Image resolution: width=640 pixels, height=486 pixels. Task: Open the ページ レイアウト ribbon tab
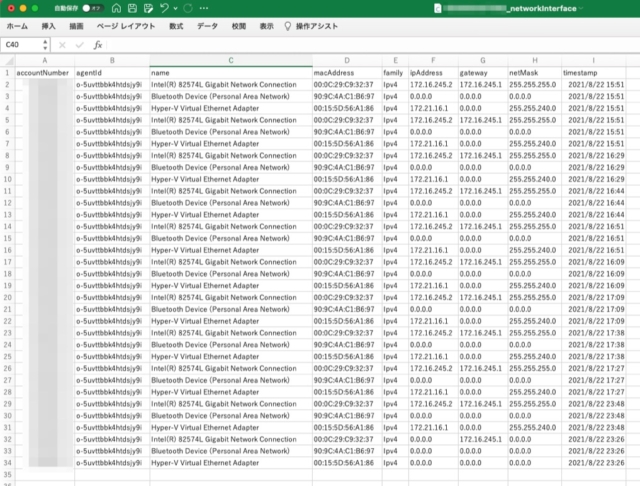click(126, 27)
